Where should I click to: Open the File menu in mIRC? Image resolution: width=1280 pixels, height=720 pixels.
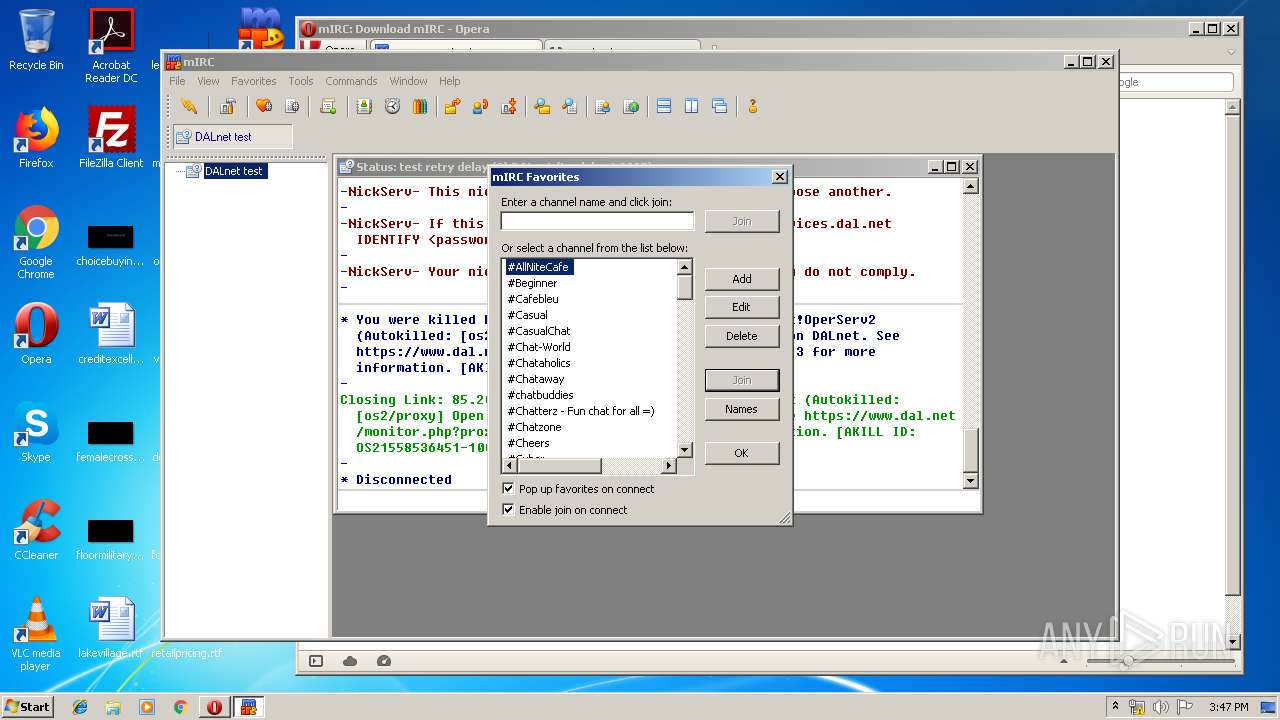coord(177,81)
